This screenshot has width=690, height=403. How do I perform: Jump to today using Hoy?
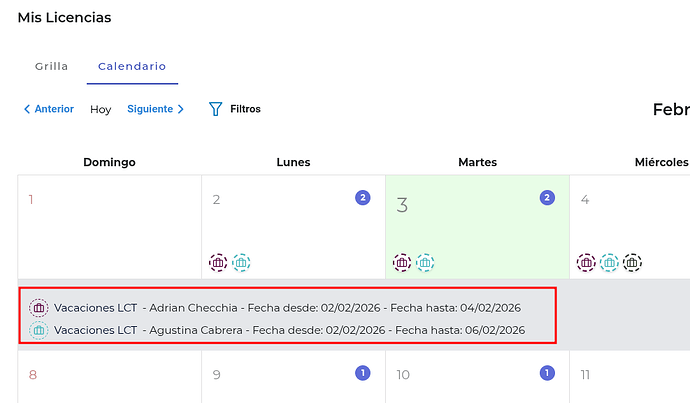pyautogui.click(x=101, y=109)
